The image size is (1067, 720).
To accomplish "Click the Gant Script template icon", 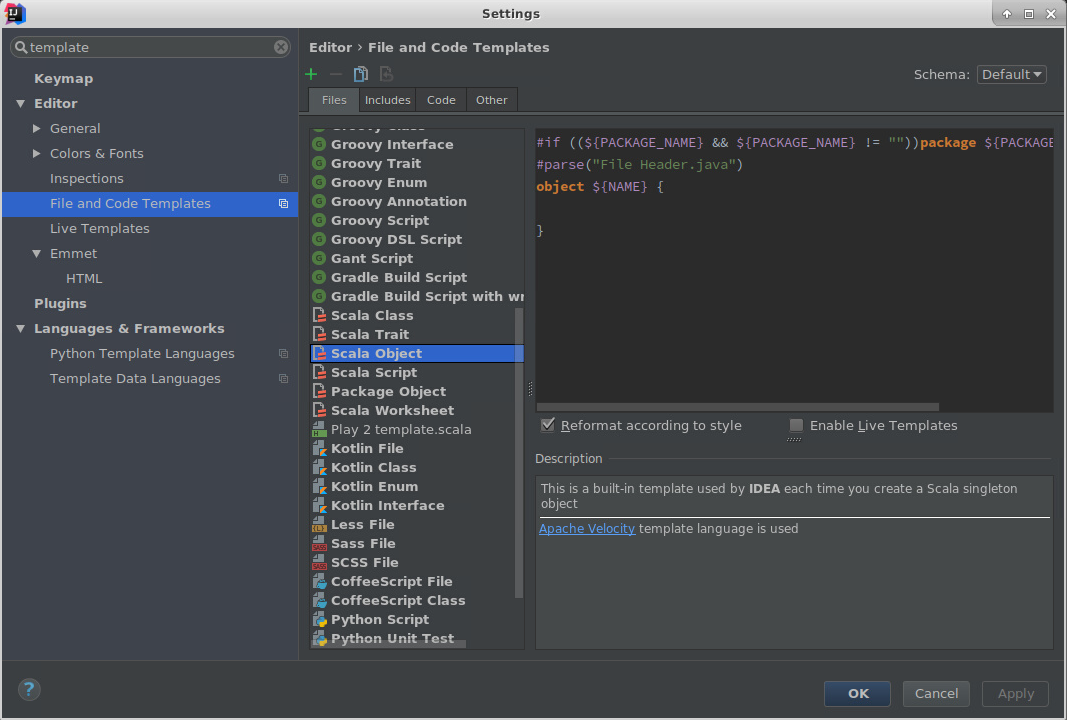I will pos(319,259).
